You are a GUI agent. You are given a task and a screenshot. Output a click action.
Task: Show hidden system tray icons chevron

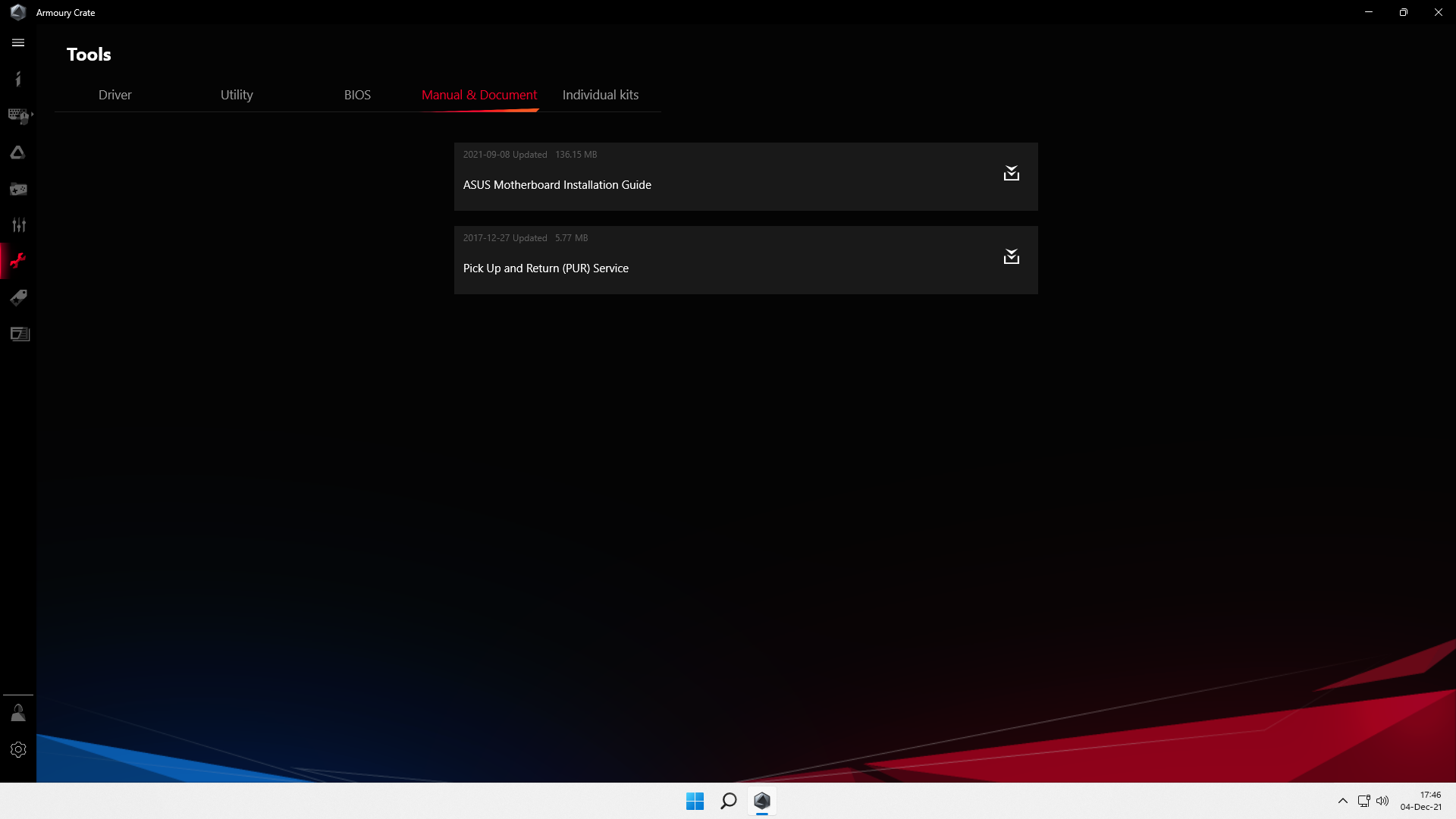tap(1342, 801)
